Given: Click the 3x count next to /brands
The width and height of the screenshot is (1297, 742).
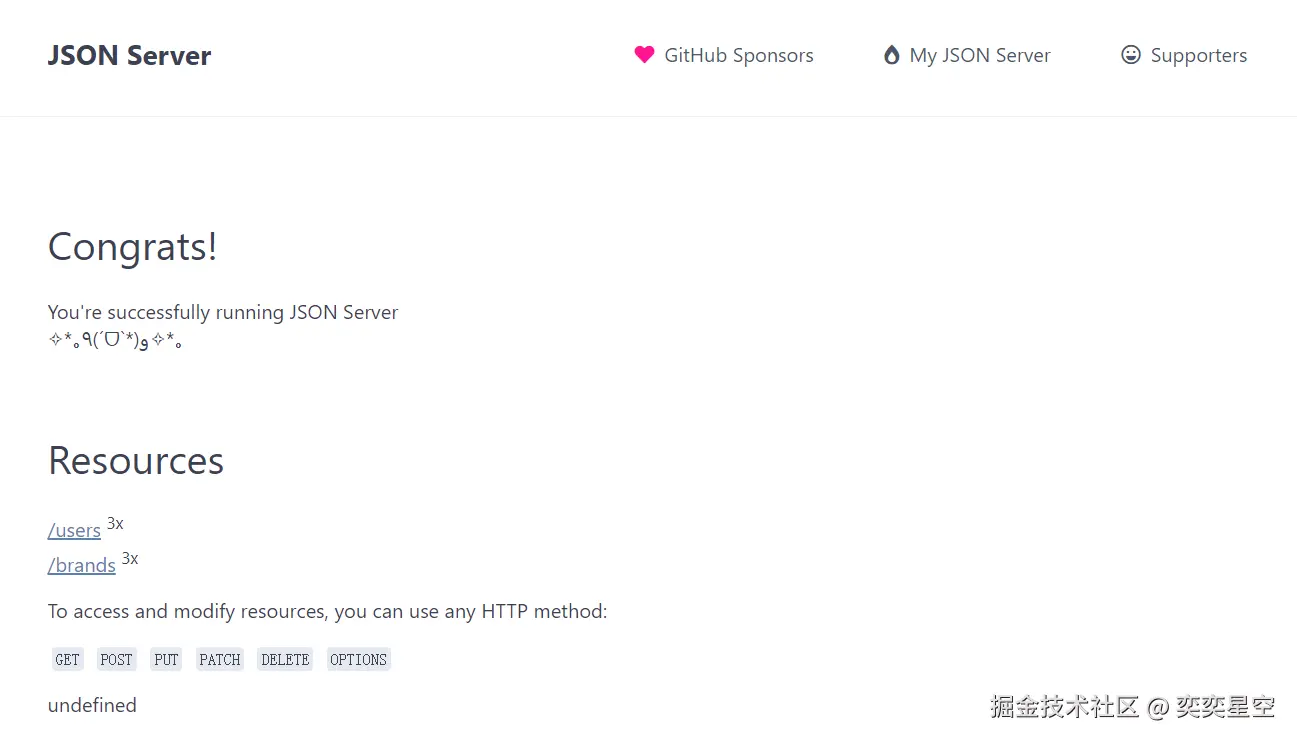Looking at the screenshot, I should click(130, 559).
